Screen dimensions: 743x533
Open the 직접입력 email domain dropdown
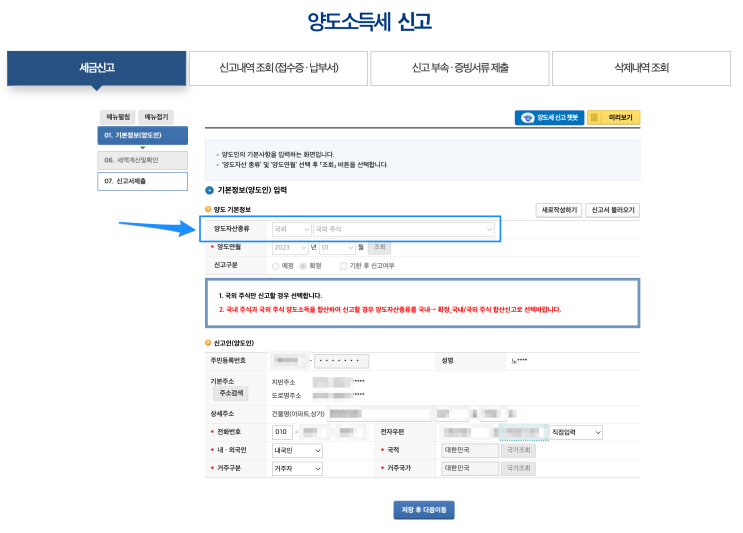pos(576,433)
